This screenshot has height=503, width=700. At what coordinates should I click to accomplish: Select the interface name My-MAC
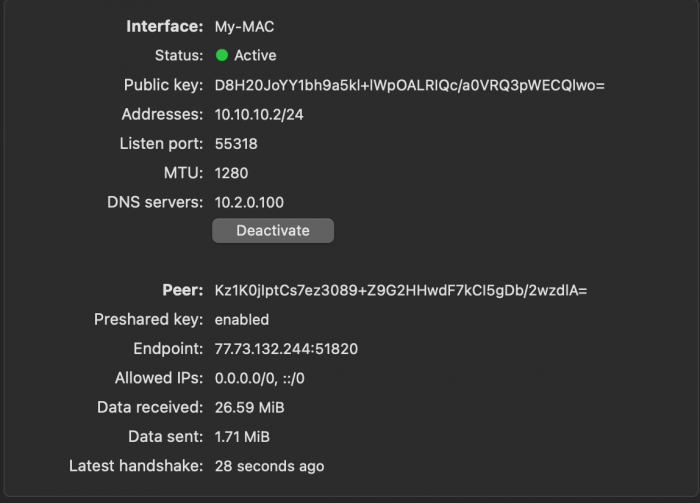coord(245,26)
